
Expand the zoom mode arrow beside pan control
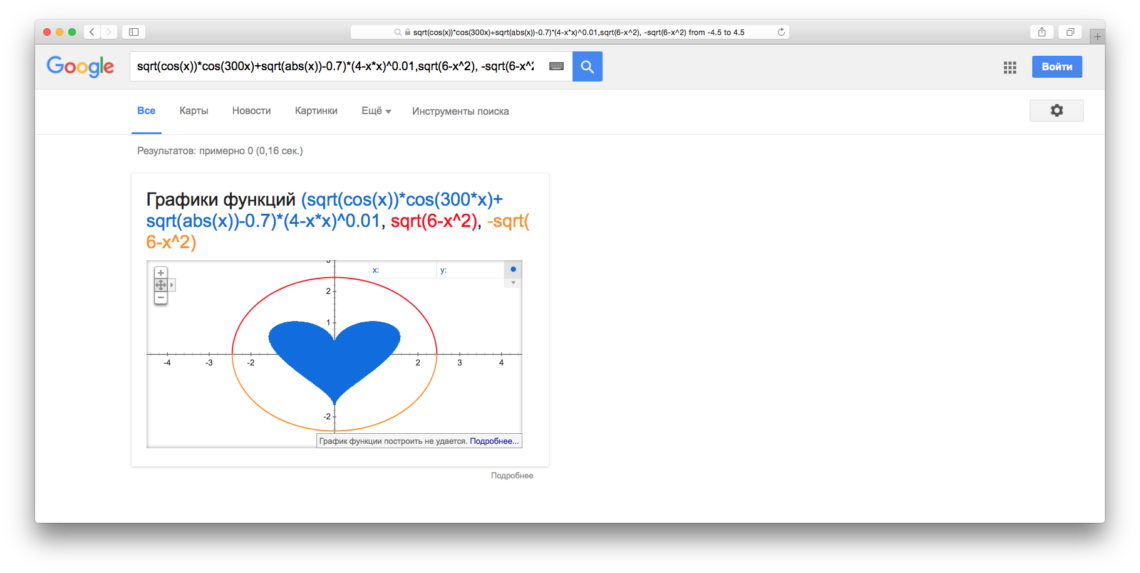172,285
